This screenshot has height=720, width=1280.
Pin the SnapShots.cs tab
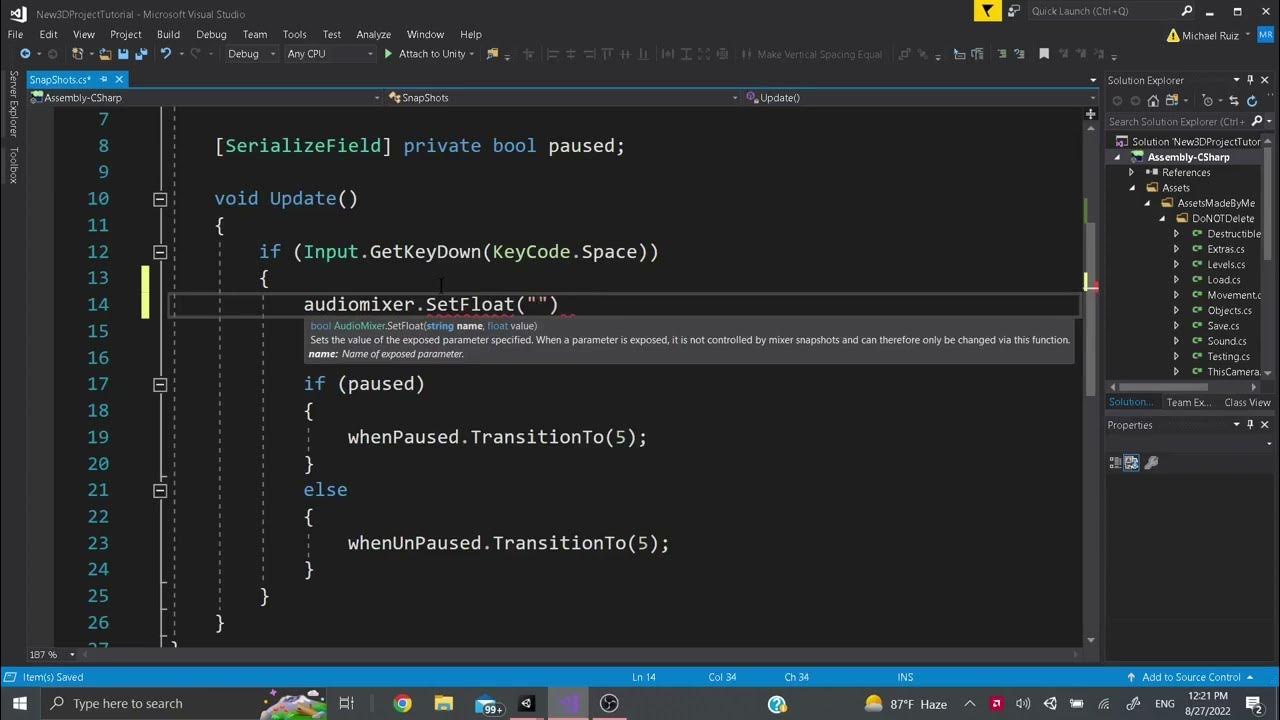tap(104, 80)
